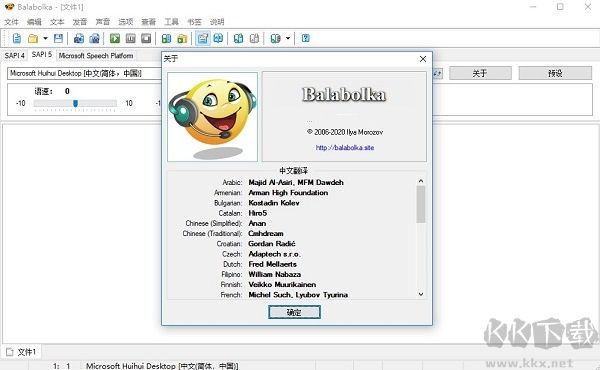600x370 pixels.
Task: Save the document with the floppy disk icon
Action: (58, 38)
